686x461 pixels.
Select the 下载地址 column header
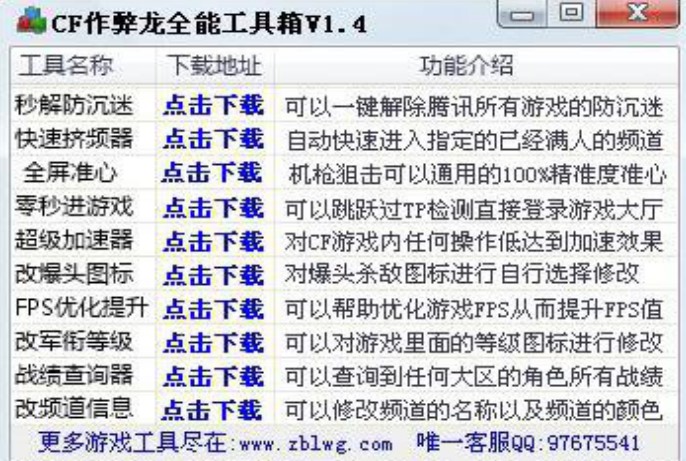[215, 65]
